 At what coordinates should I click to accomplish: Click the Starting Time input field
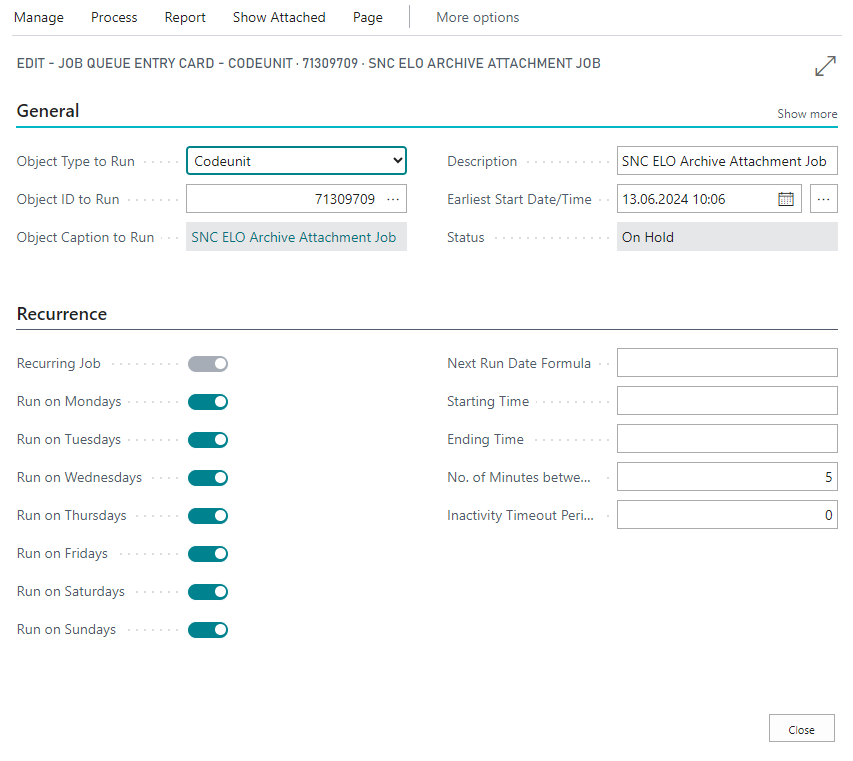point(726,401)
